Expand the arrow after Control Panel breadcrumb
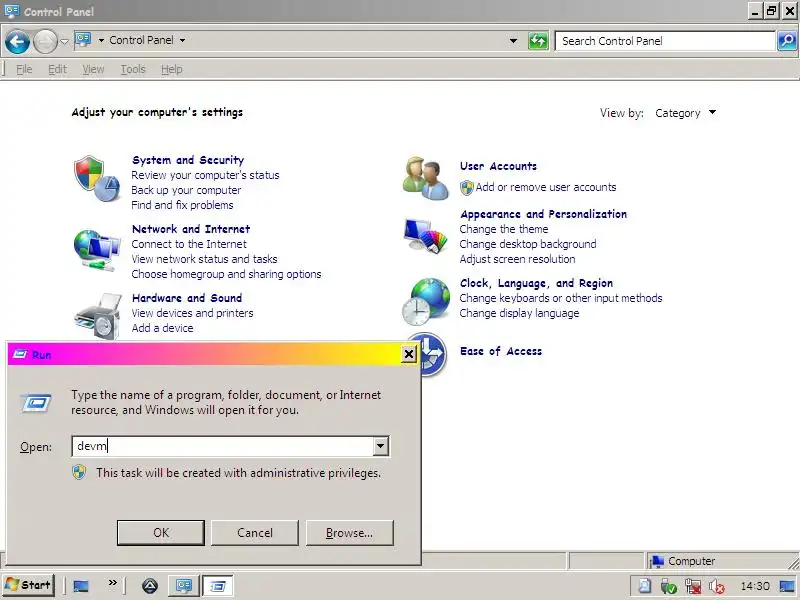800x600 pixels. tap(182, 40)
